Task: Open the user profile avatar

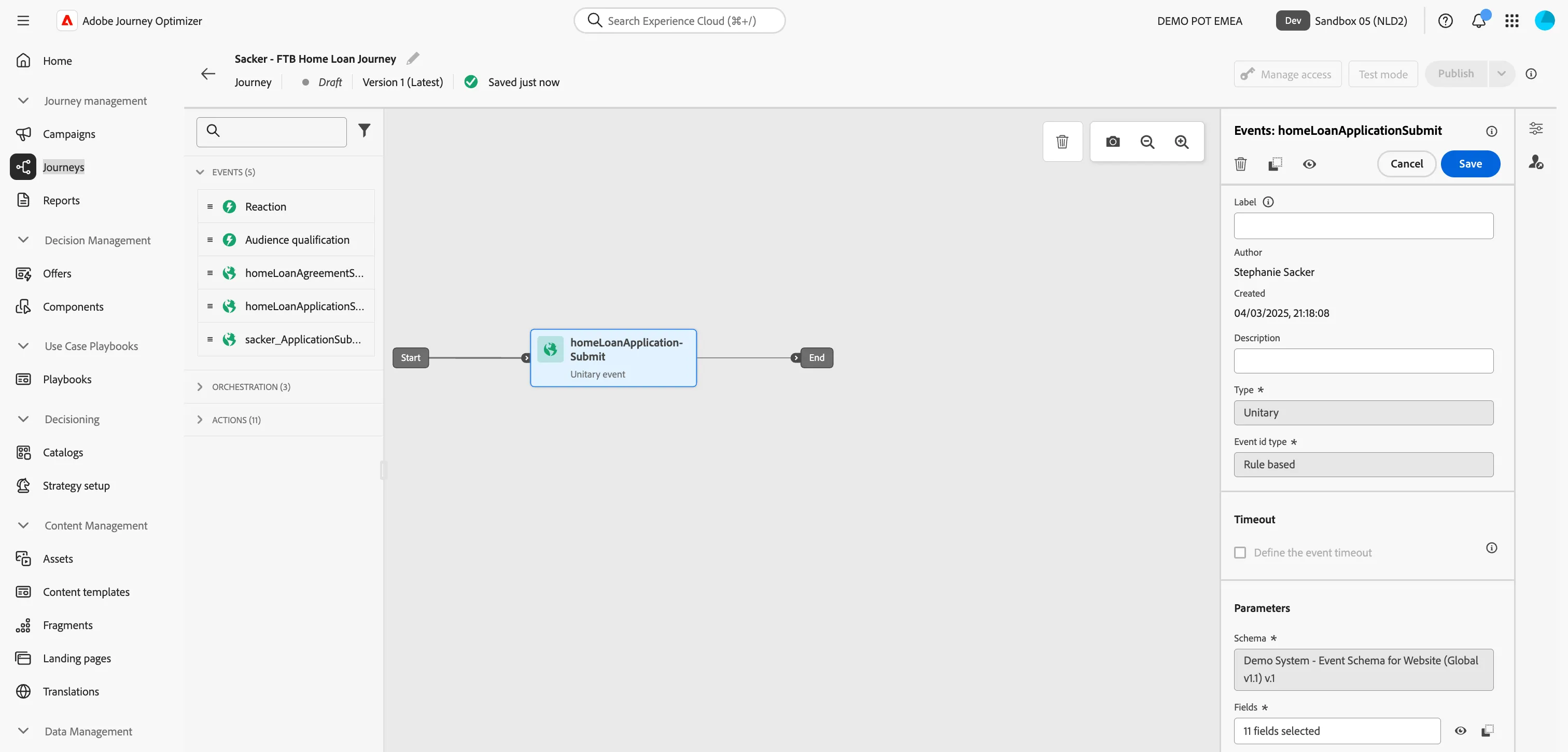Action: (x=1544, y=21)
